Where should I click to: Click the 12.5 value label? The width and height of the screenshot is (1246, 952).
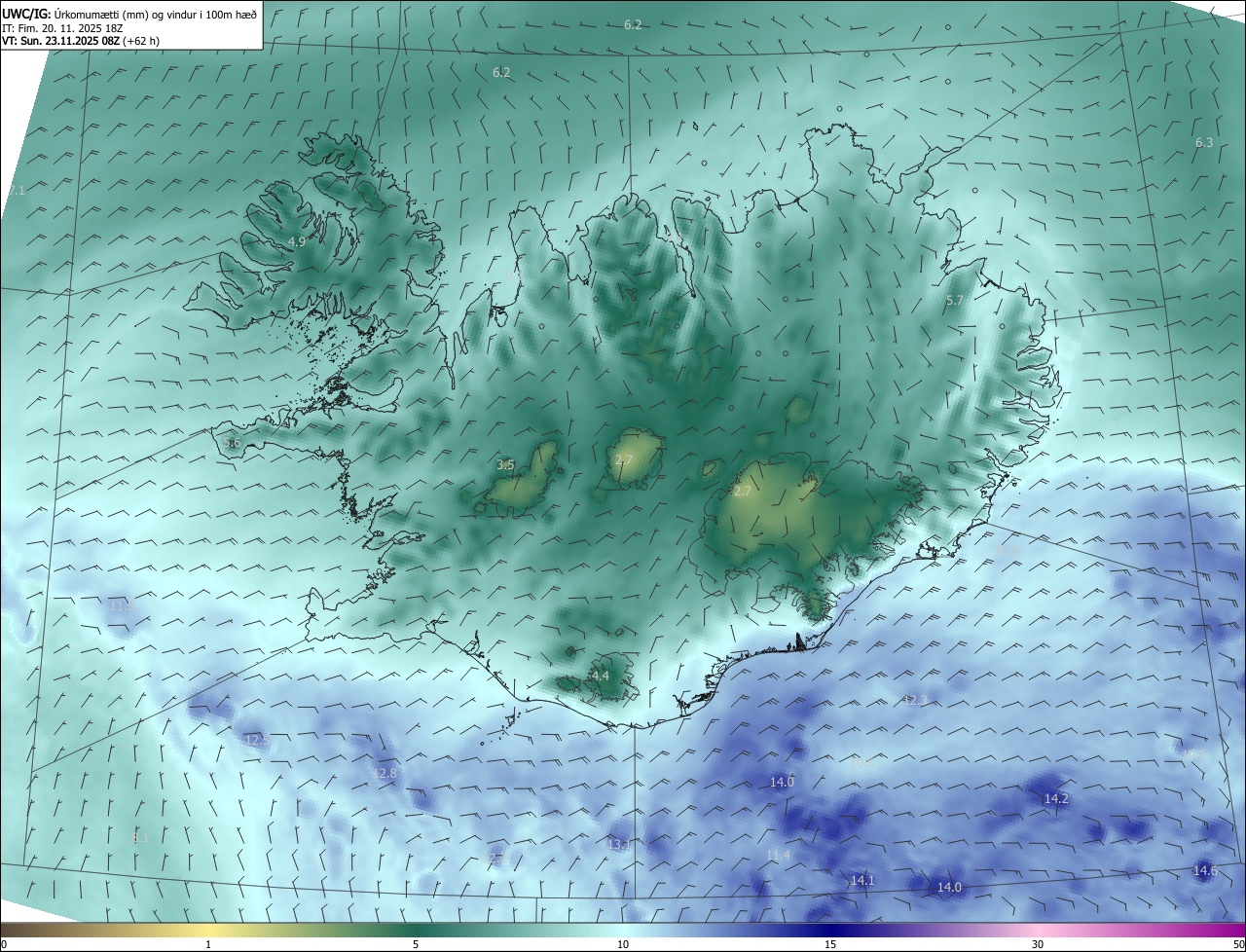(x=257, y=741)
